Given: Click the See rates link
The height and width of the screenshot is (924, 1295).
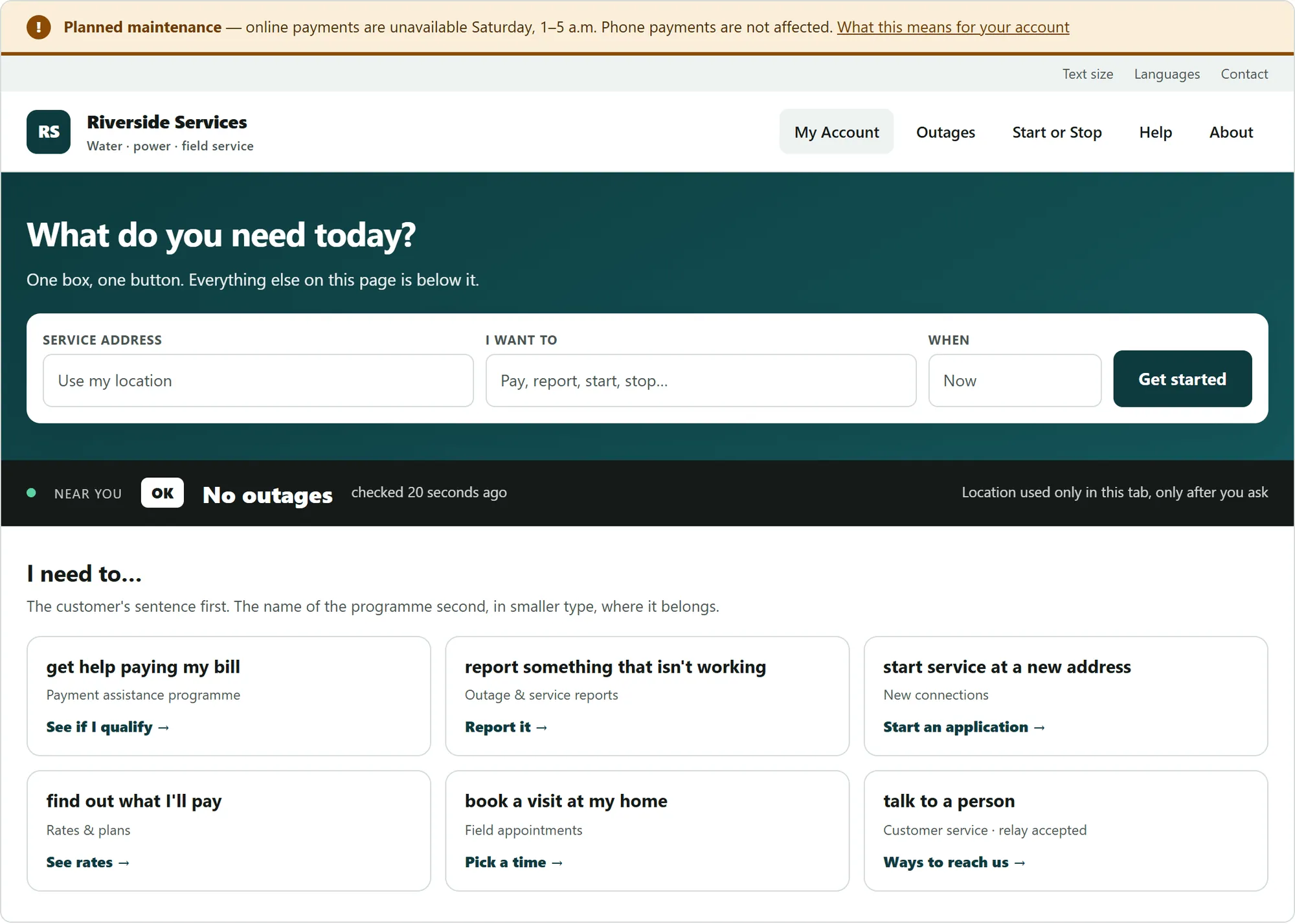Looking at the screenshot, I should pos(88,862).
